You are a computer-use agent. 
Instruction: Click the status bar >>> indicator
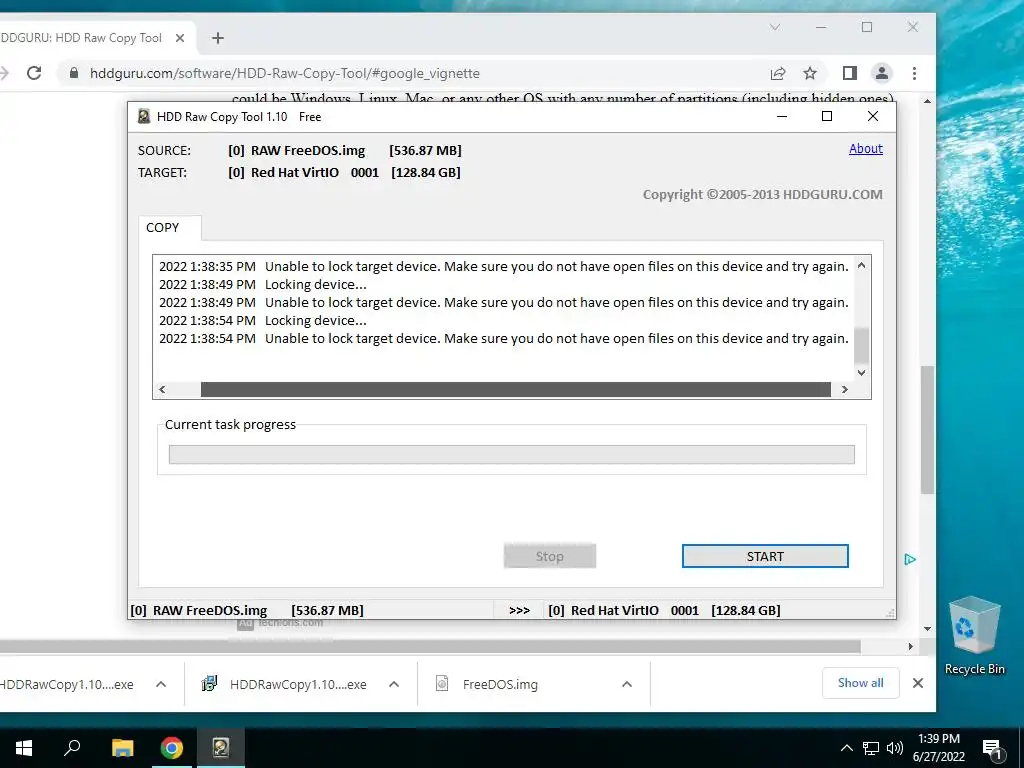tap(519, 611)
